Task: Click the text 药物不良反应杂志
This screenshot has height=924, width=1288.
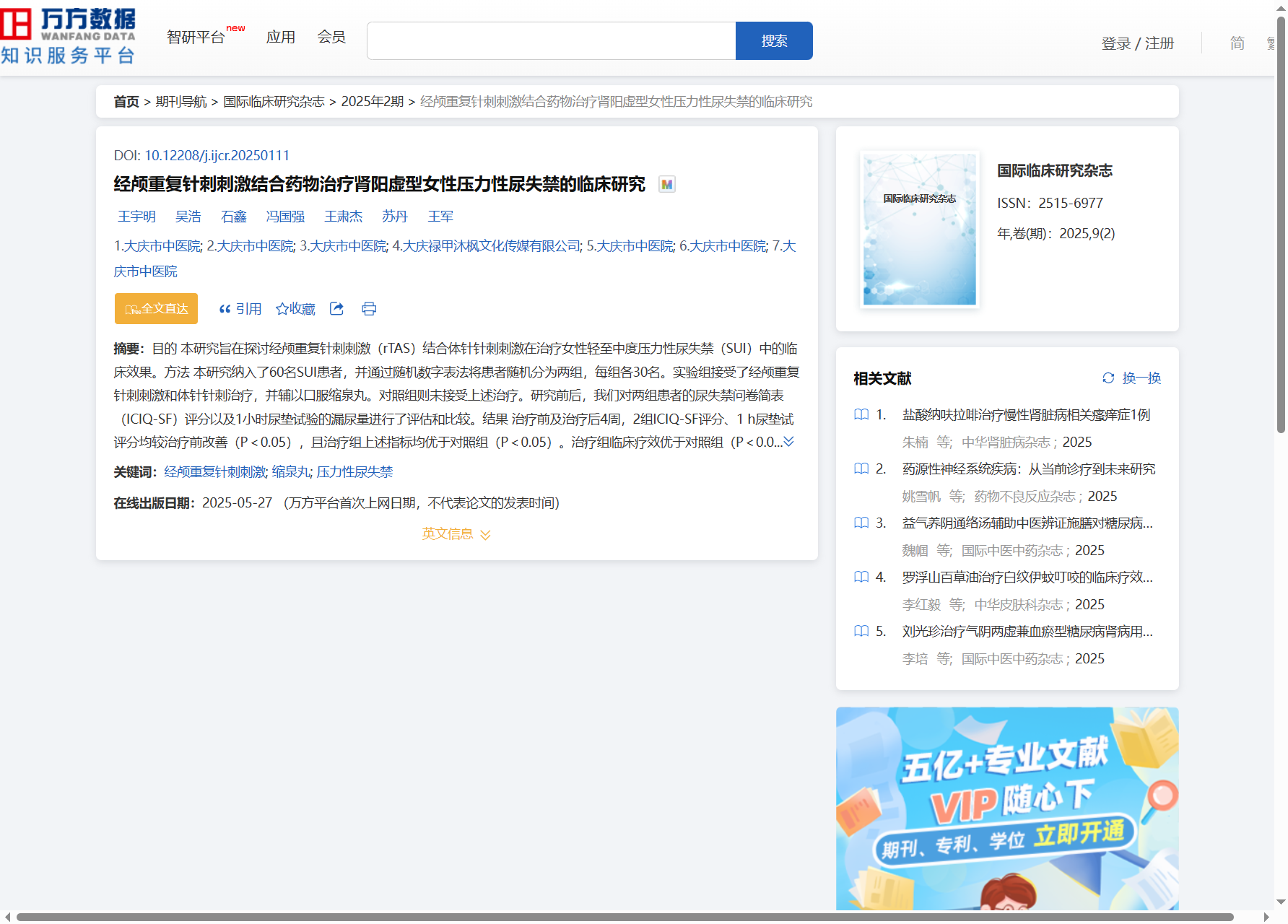Action: tap(1024, 497)
